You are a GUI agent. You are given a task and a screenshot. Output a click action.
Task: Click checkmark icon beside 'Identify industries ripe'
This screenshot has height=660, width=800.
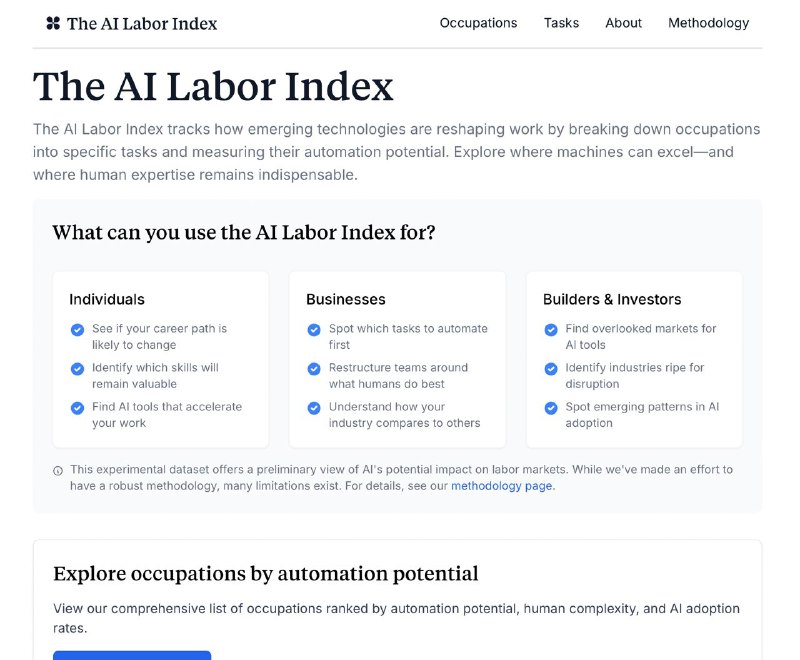[x=551, y=369]
